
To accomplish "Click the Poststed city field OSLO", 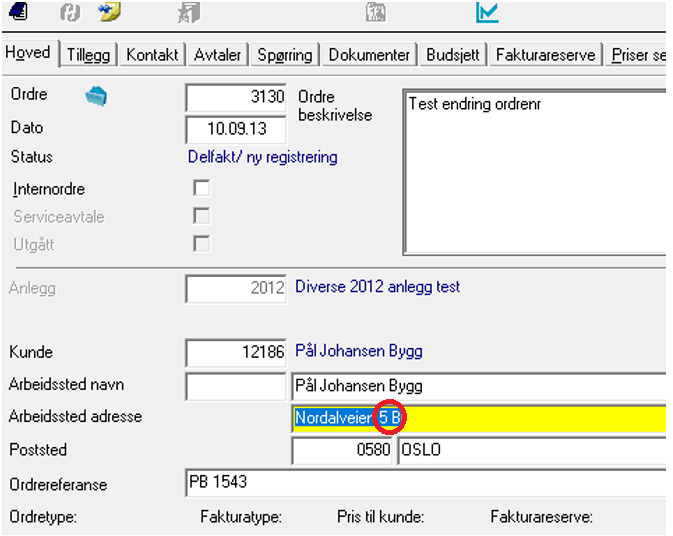I will click(x=532, y=450).
